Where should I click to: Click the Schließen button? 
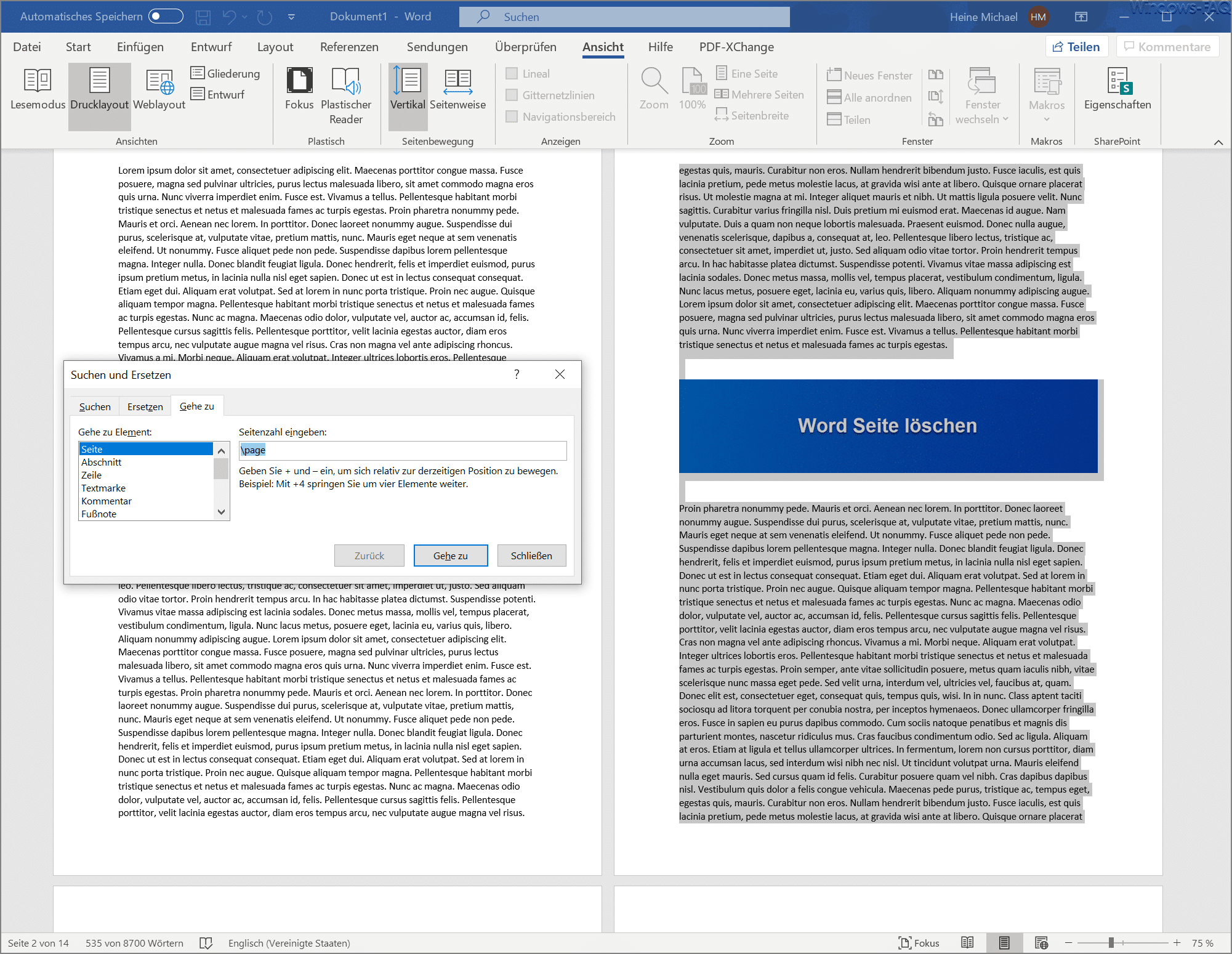coord(531,556)
